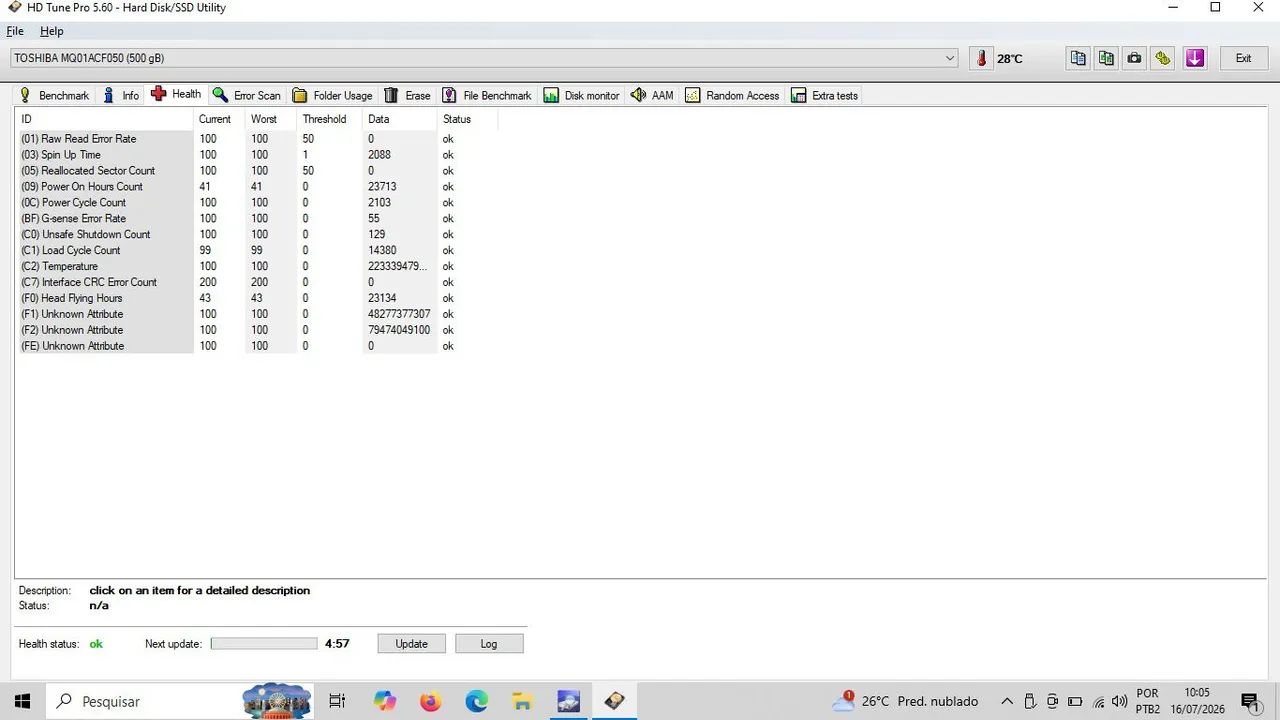1280x720 pixels.
Task: Select the (F0) Head Flying Hours row
Action: (x=257, y=298)
